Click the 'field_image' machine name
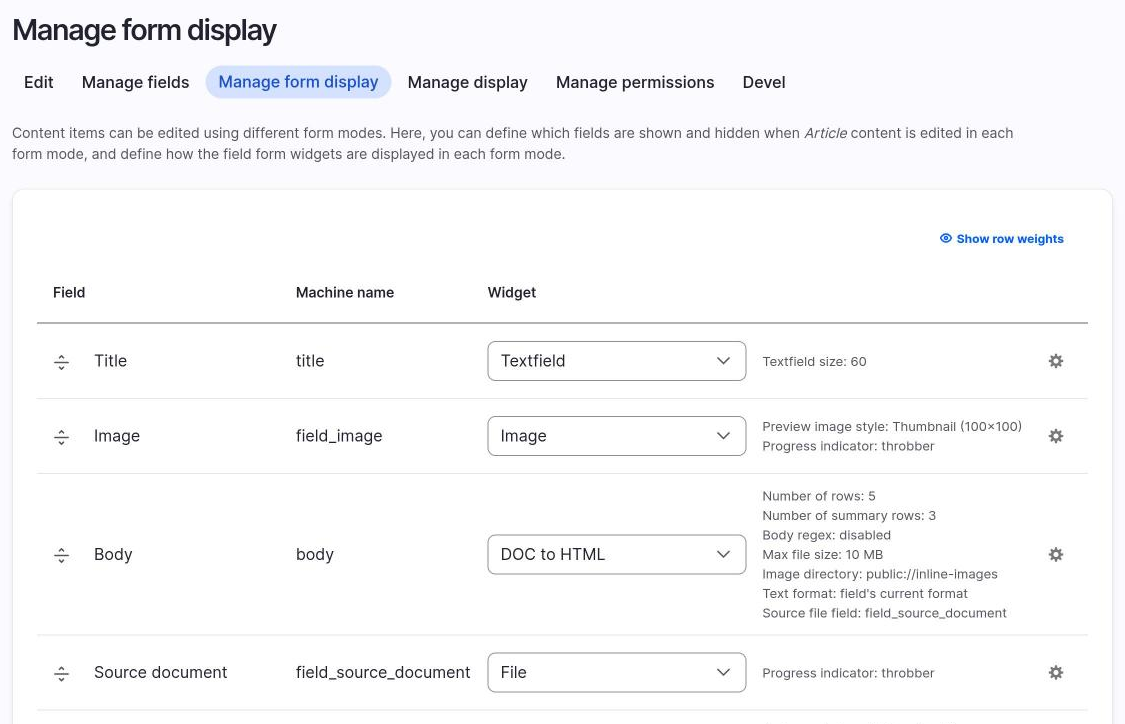The image size is (1125, 724). [x=339, y=436]
